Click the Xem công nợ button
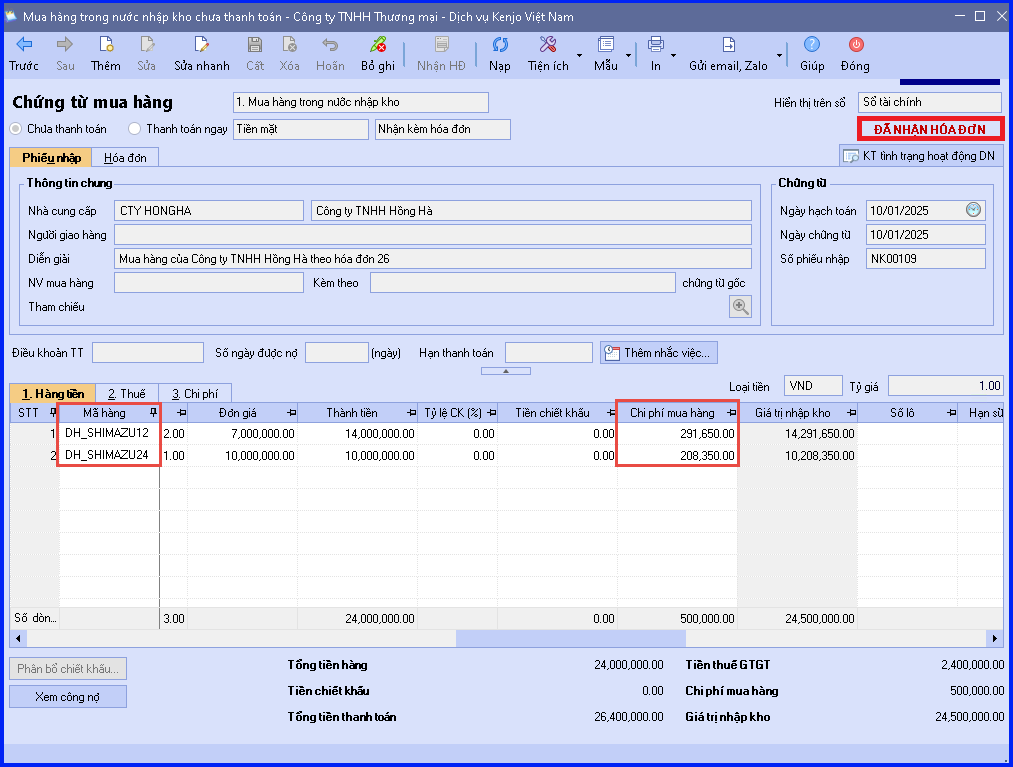Viewport: 1013px width, 767px height. tap(68, 697)
